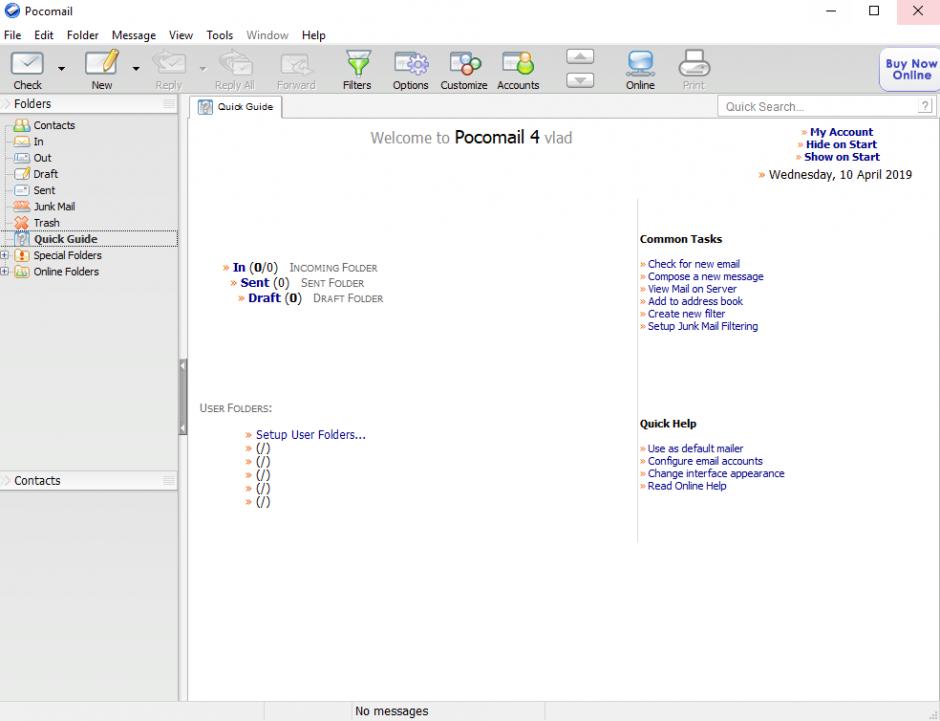Click the Quick Search help question icon
Screen dimensions: 940x721
coord(926,106)
